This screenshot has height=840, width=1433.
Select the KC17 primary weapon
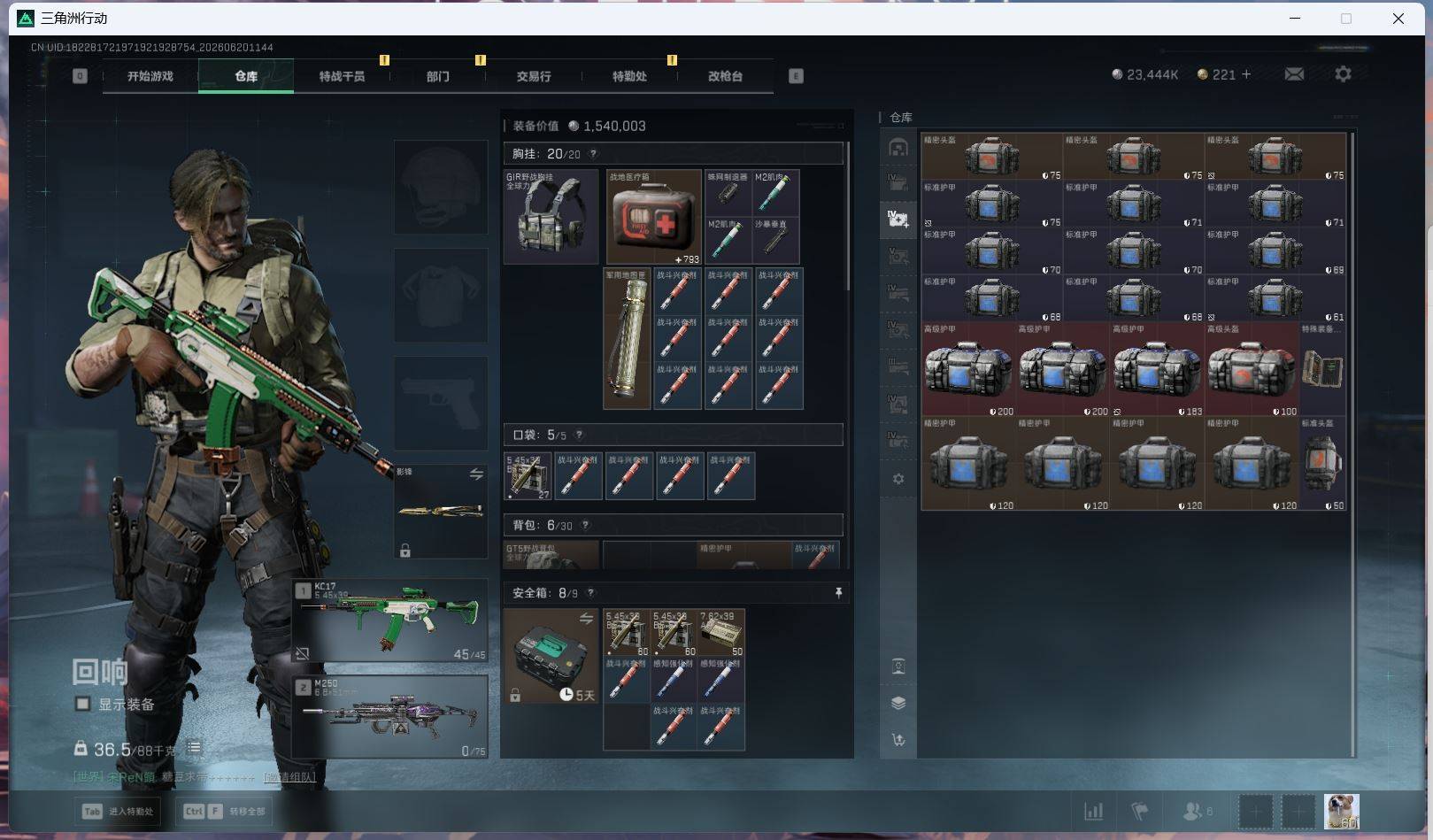click(390, 620)
